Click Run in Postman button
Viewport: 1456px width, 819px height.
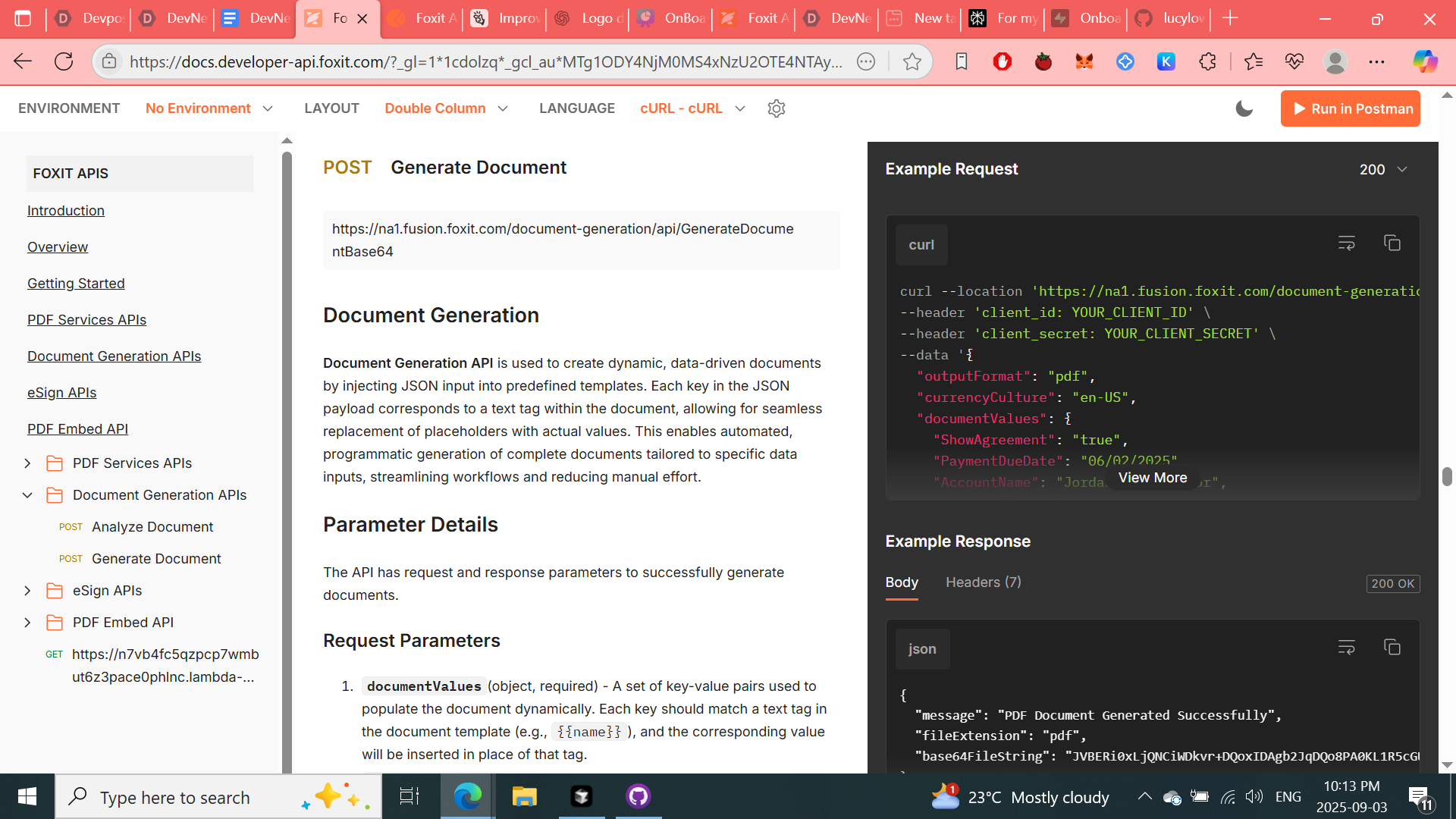[1350, 108]
